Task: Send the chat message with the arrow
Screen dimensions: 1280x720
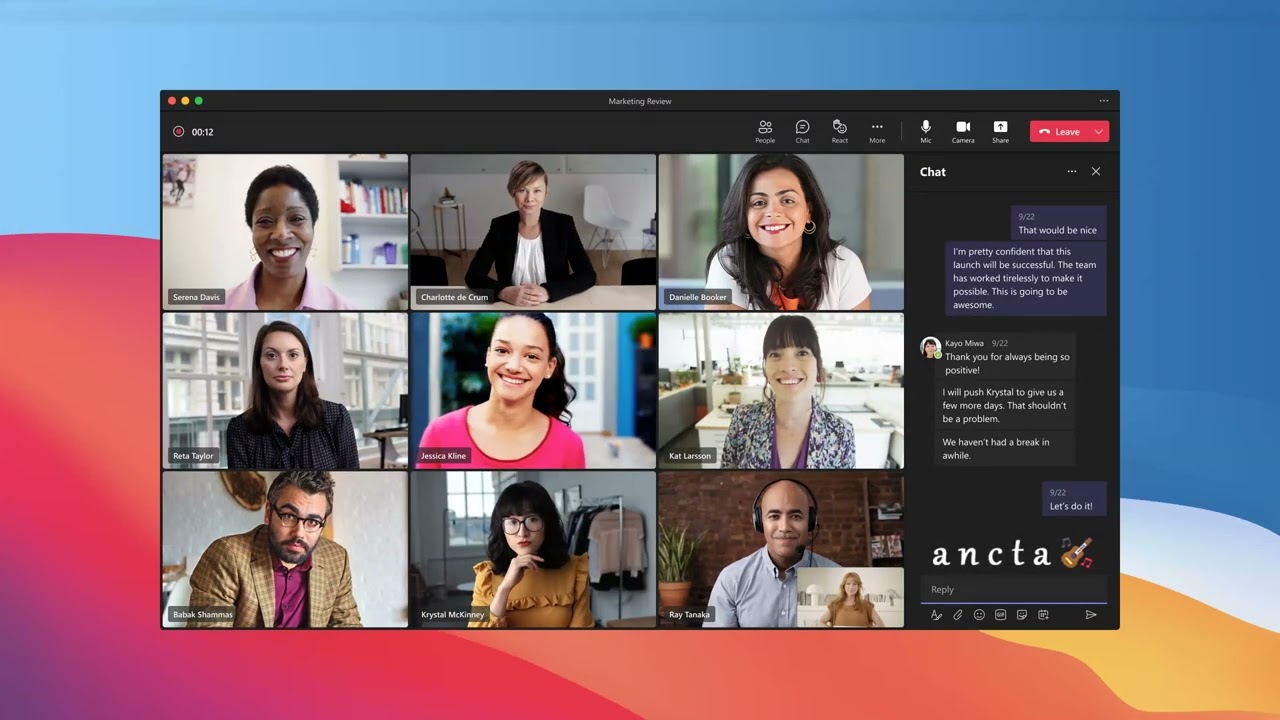Action: pyautogui.click(x=1091, y=615)
